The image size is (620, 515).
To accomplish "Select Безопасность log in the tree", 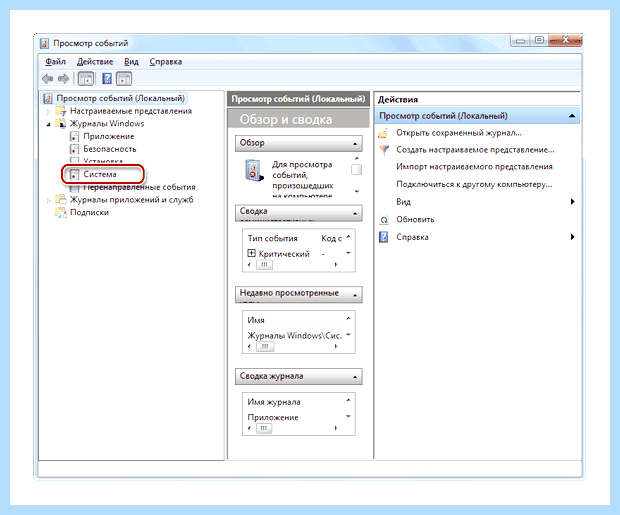I will pyautogui.click(x=110, y=149).
